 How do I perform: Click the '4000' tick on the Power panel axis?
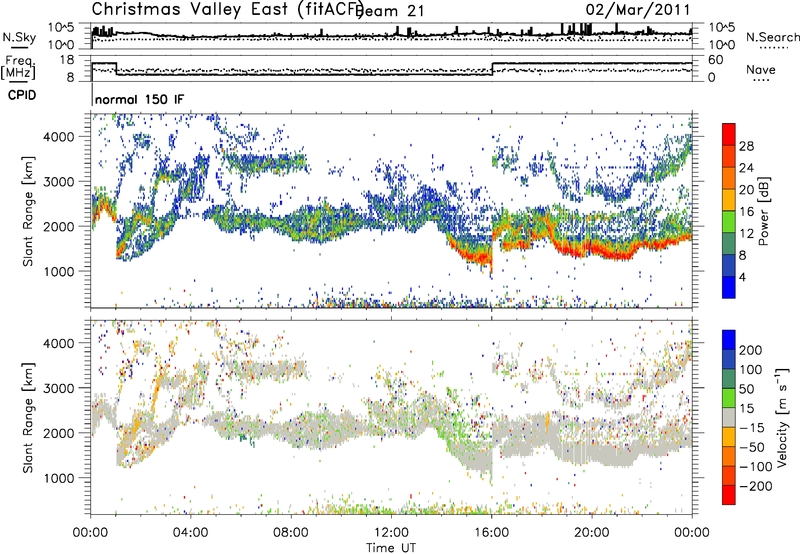(x=59, y=137)
